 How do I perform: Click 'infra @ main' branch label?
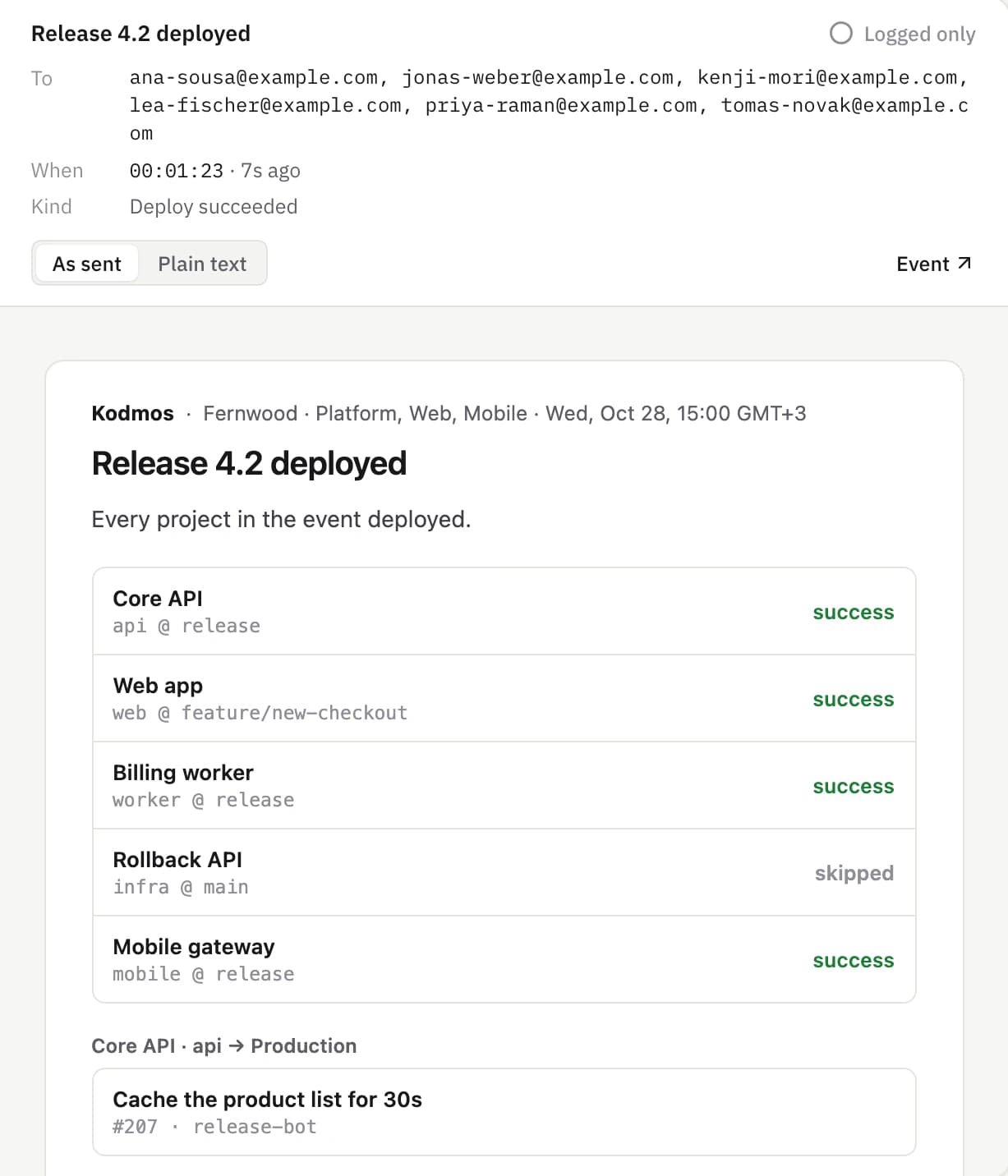(x=181, y=888)
